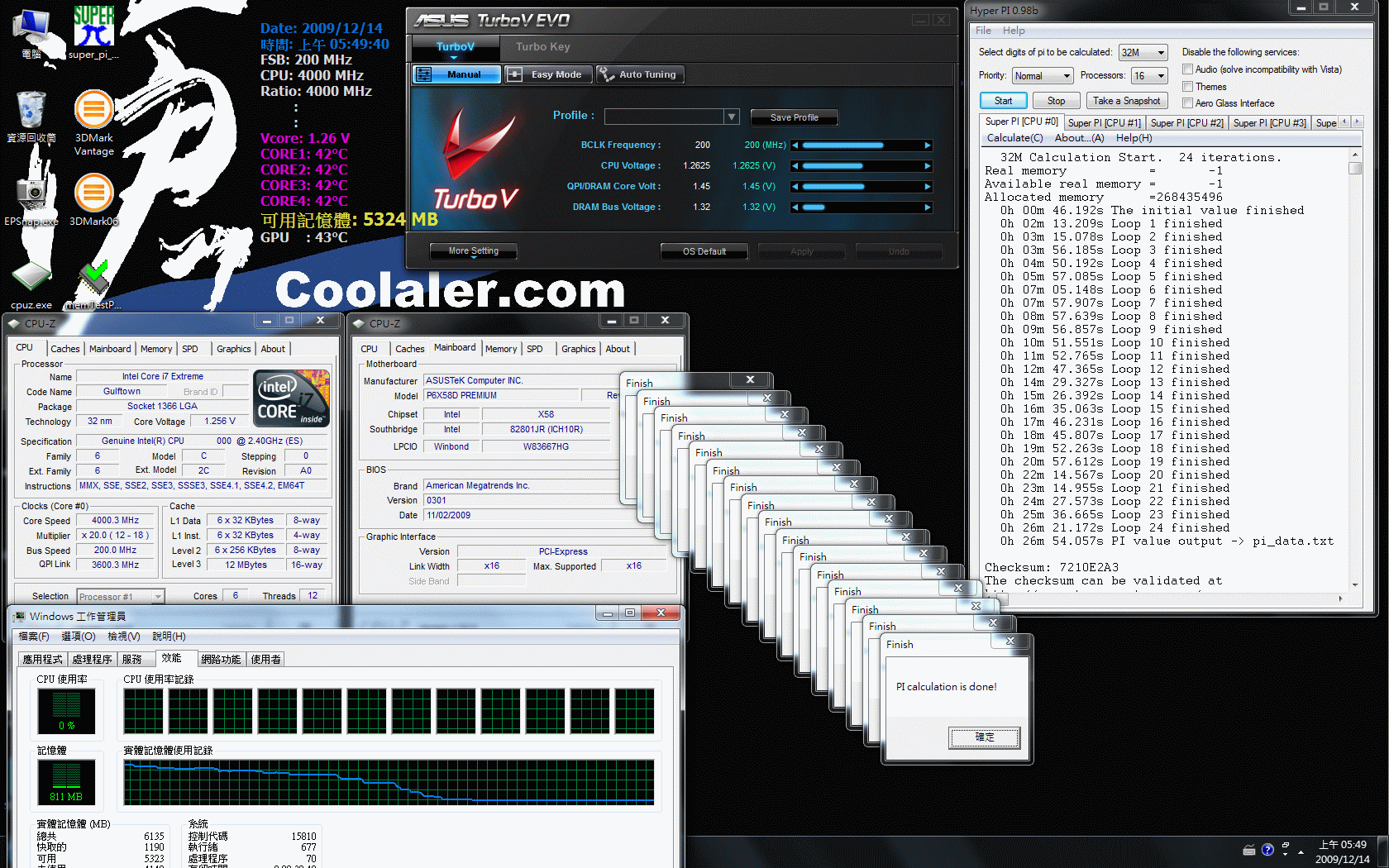The height and width of the screenshot is (868, 1389).
Task: Toggle the Themes checkbox in Hyper PI
Action: click(1187, 87)
